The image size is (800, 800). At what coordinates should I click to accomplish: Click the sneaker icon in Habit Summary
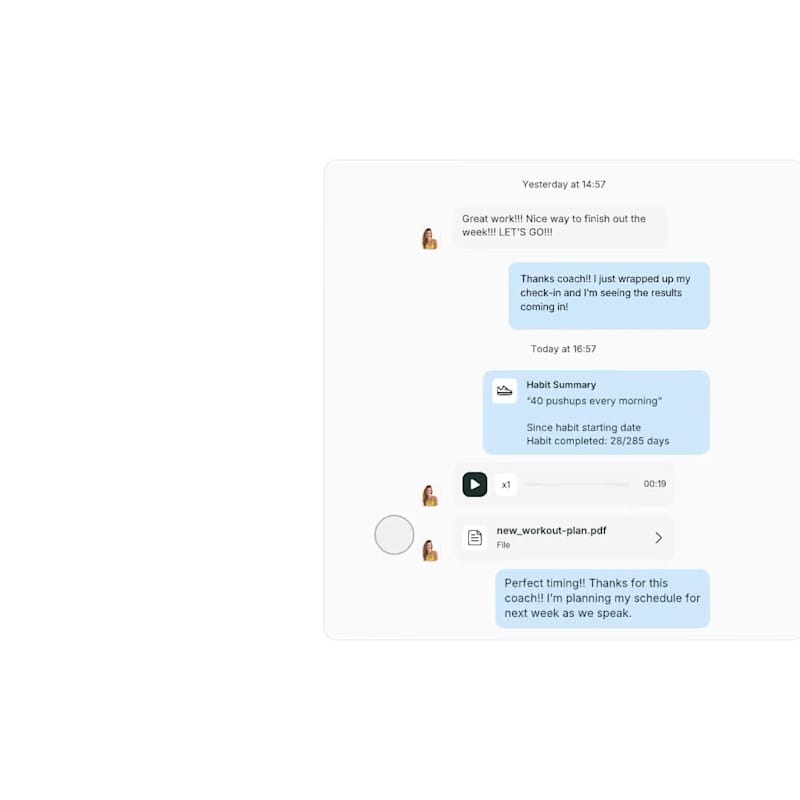(x=504, y=391)
